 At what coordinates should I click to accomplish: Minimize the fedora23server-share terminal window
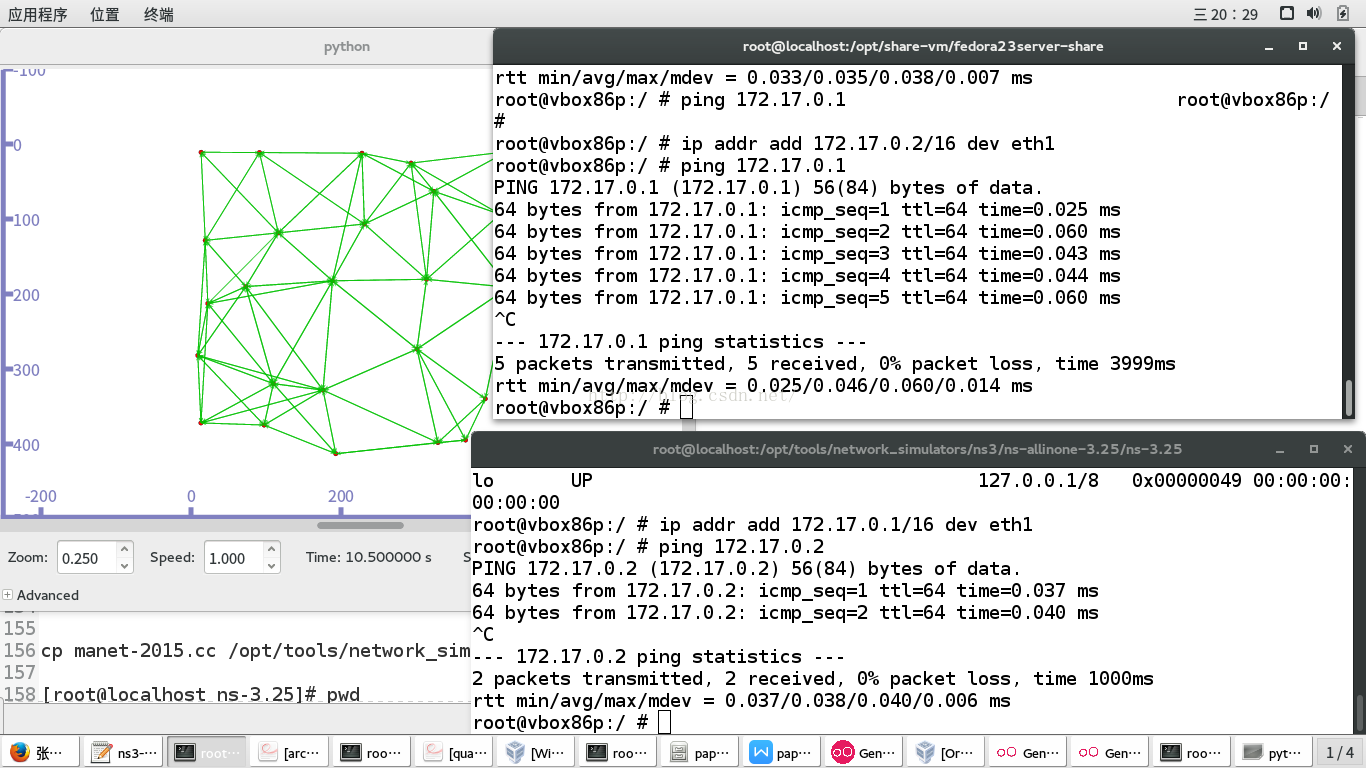(x=1268, y=46)
